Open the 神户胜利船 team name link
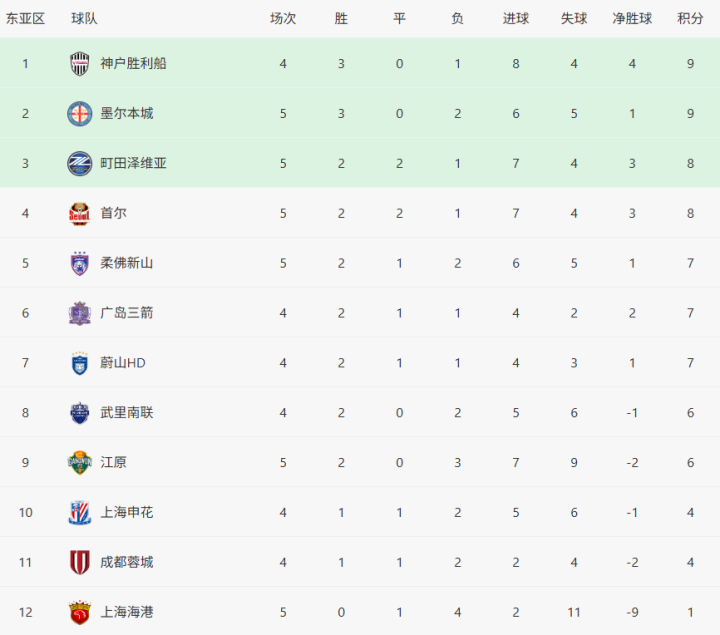Screen dimensions: 720x635 click(x=133, y=63)
